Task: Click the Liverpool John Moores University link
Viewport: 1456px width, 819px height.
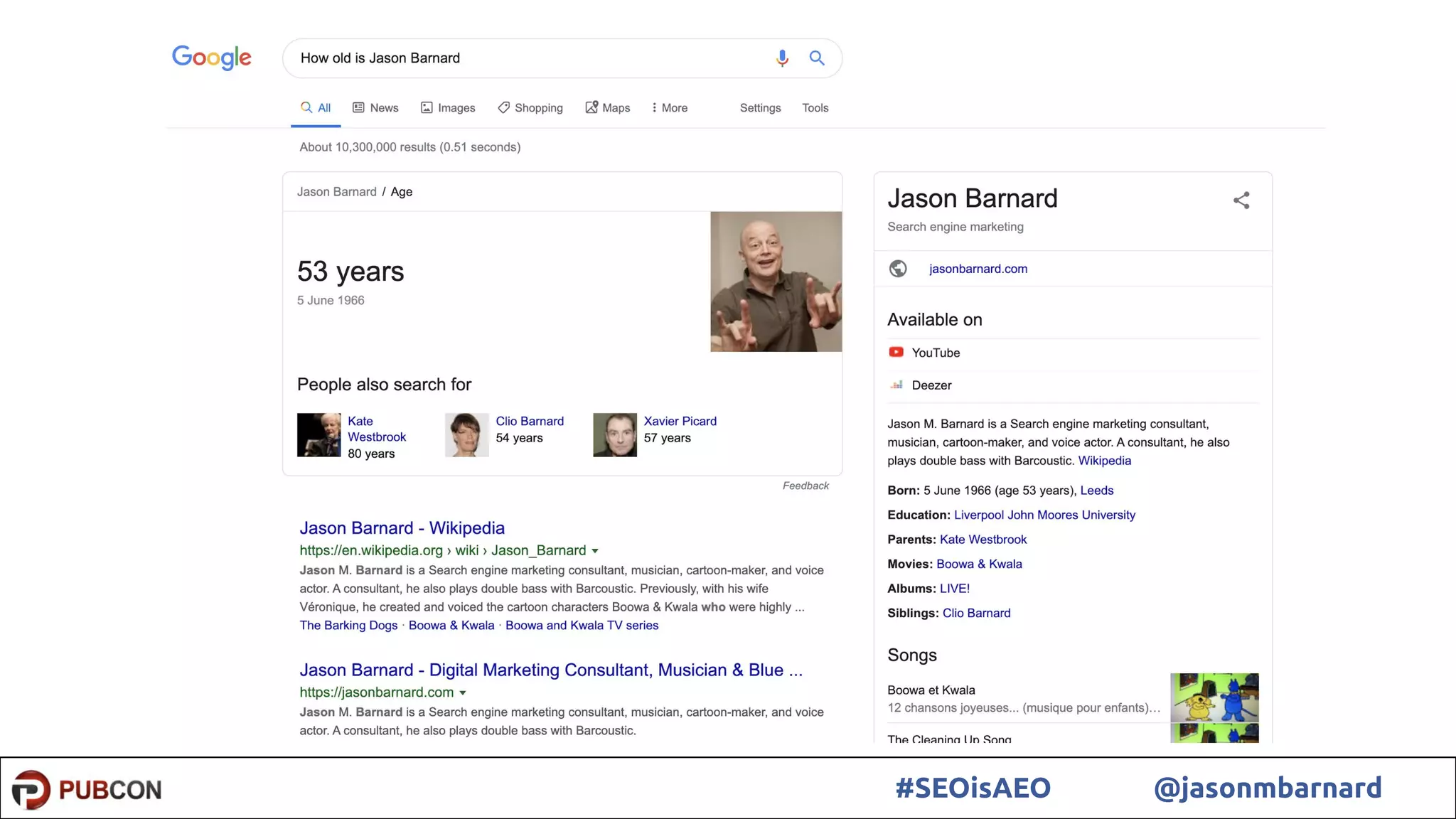Action: coord(1044,515)
